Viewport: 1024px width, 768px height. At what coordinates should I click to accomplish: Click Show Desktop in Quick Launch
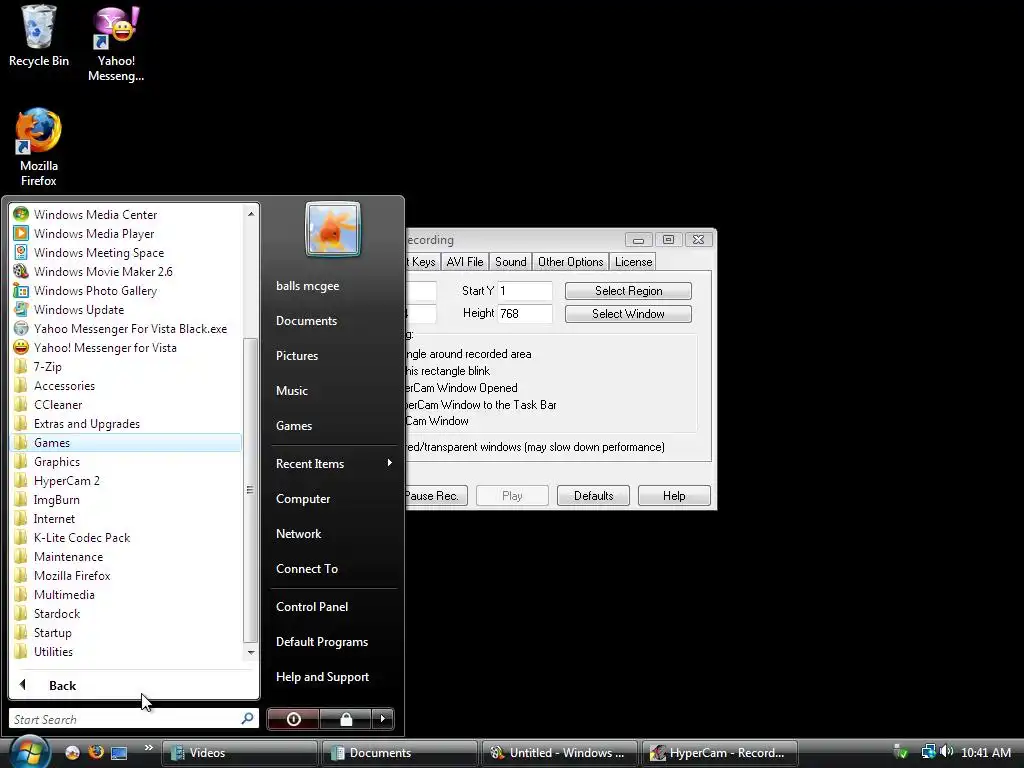119,752
